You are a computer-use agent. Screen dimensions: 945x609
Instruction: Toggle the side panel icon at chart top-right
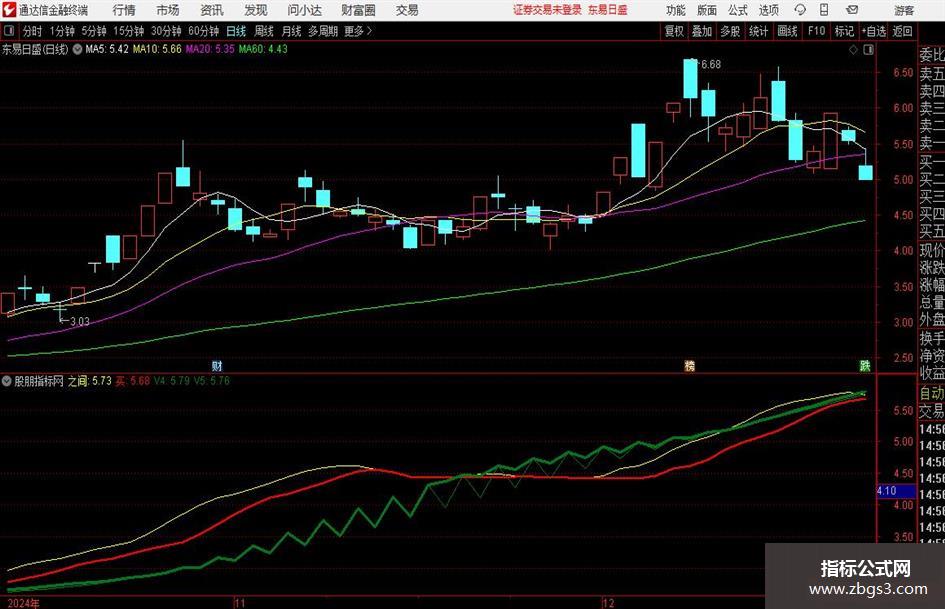click(x=868, y=50)
